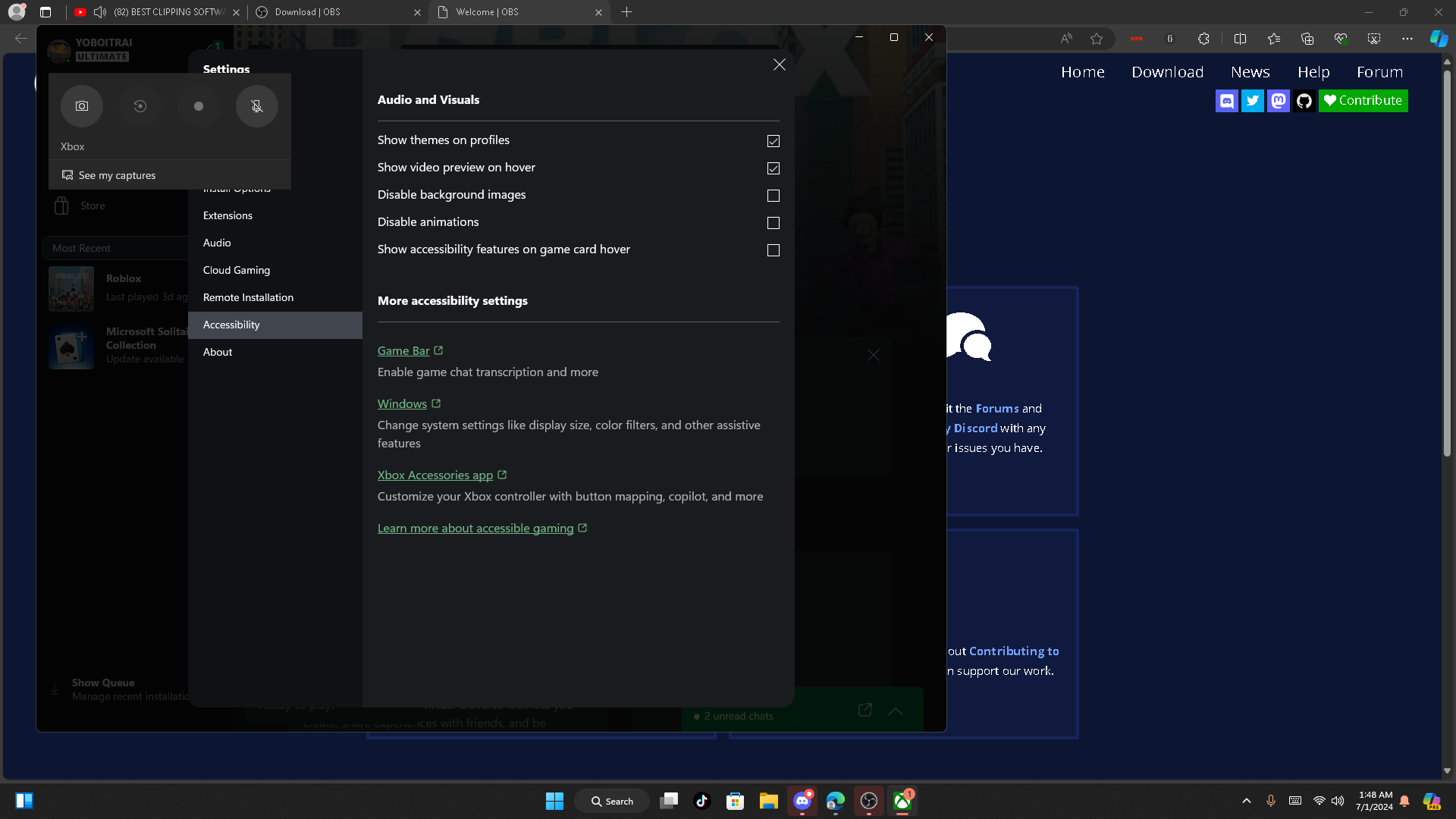Open Edge tab actions menu

[x=45, y=12]
